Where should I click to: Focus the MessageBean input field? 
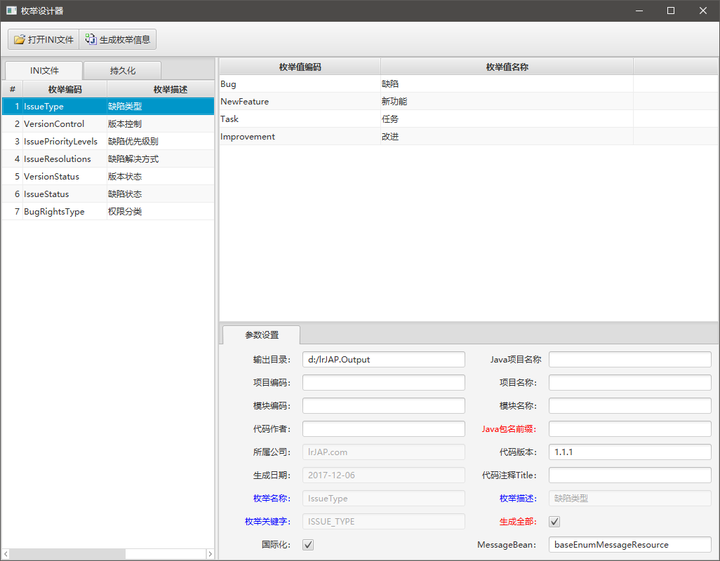click(630, 545)
